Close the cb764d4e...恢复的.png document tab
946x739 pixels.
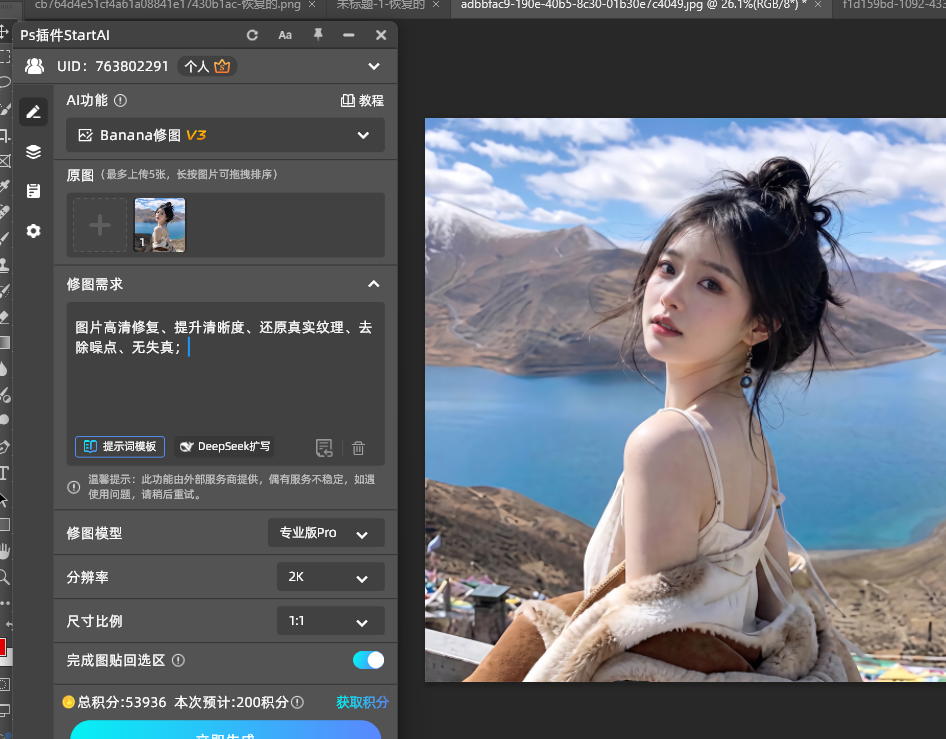coord(312,5)
